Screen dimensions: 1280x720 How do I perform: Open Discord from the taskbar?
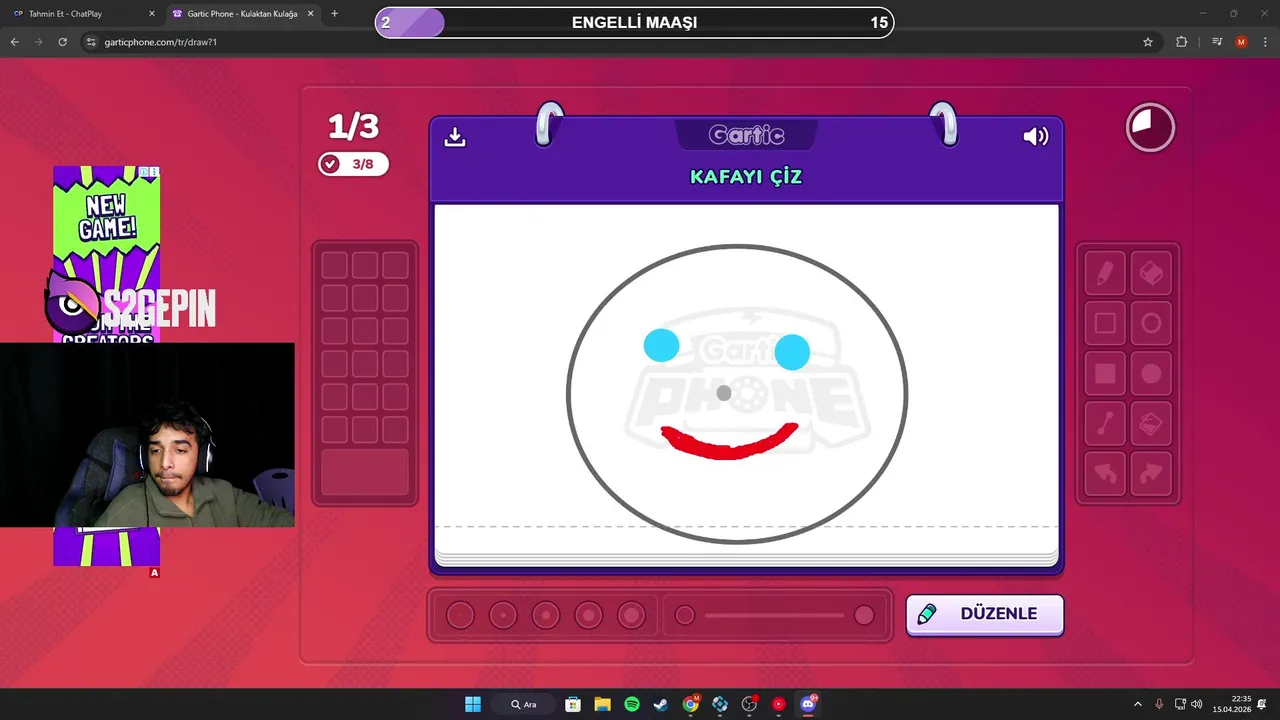(808, 704)
